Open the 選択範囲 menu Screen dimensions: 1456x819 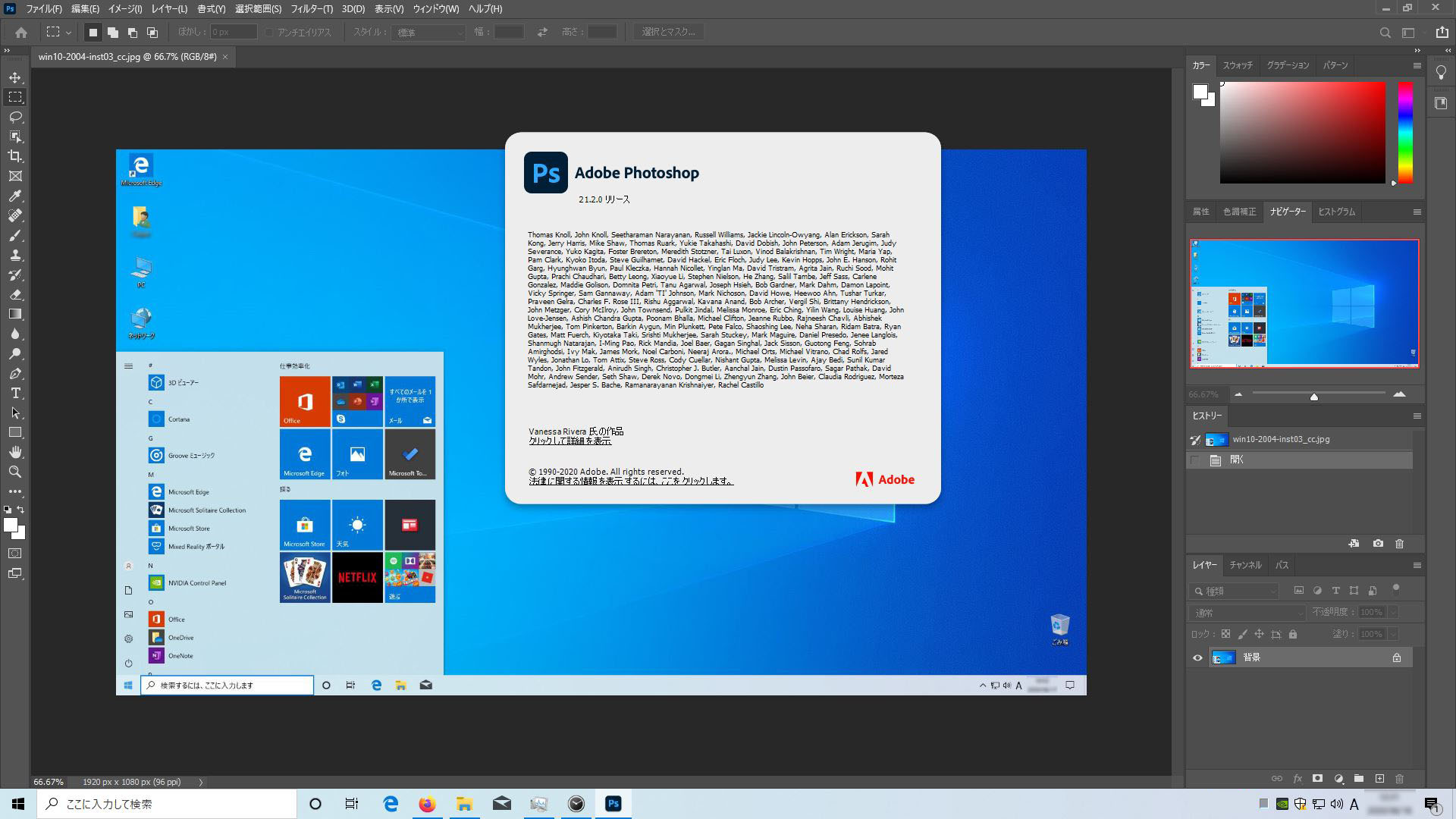[258, 9]
